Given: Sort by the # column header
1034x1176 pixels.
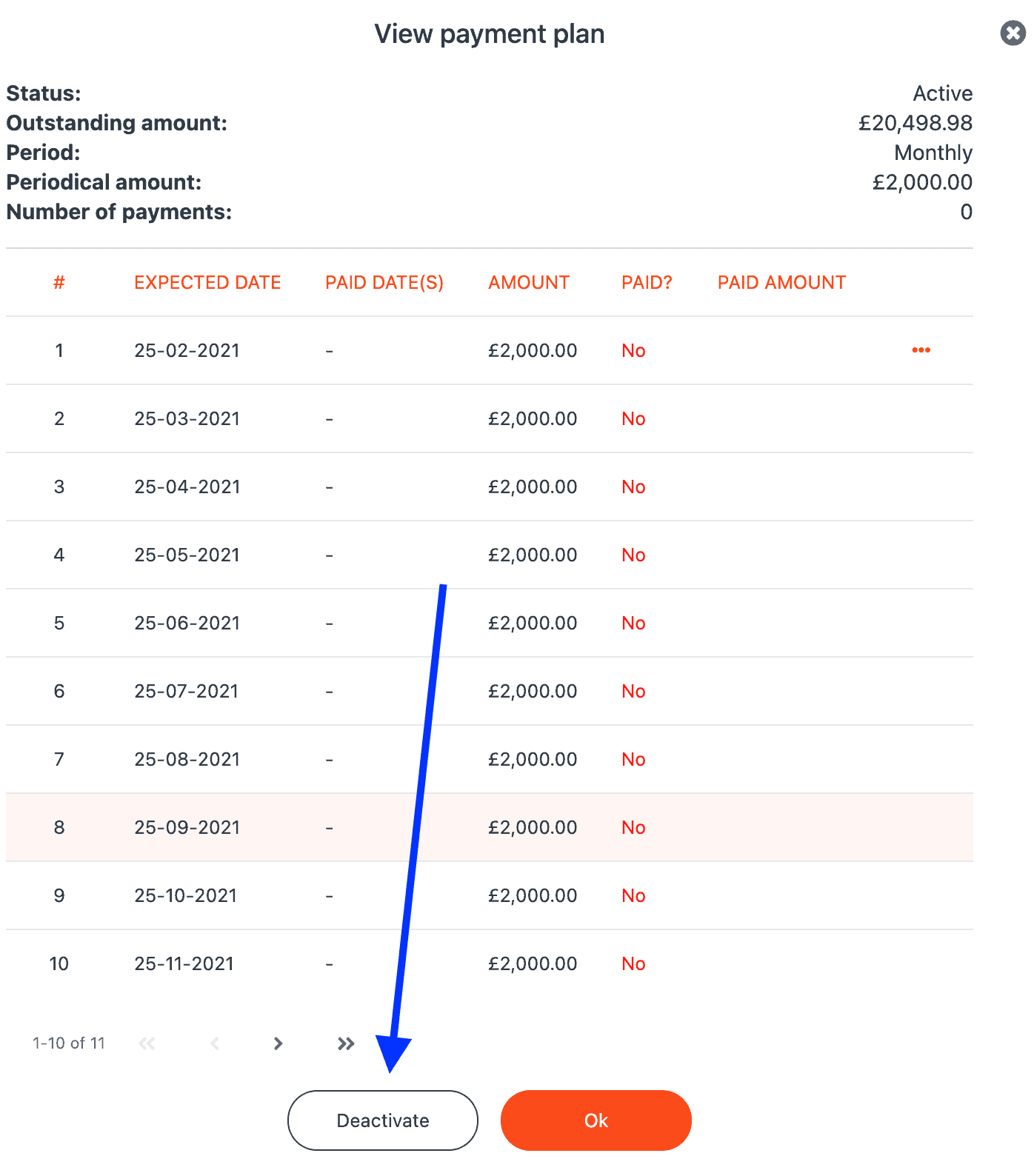Looking at the screenshot, I should [59, 282].
